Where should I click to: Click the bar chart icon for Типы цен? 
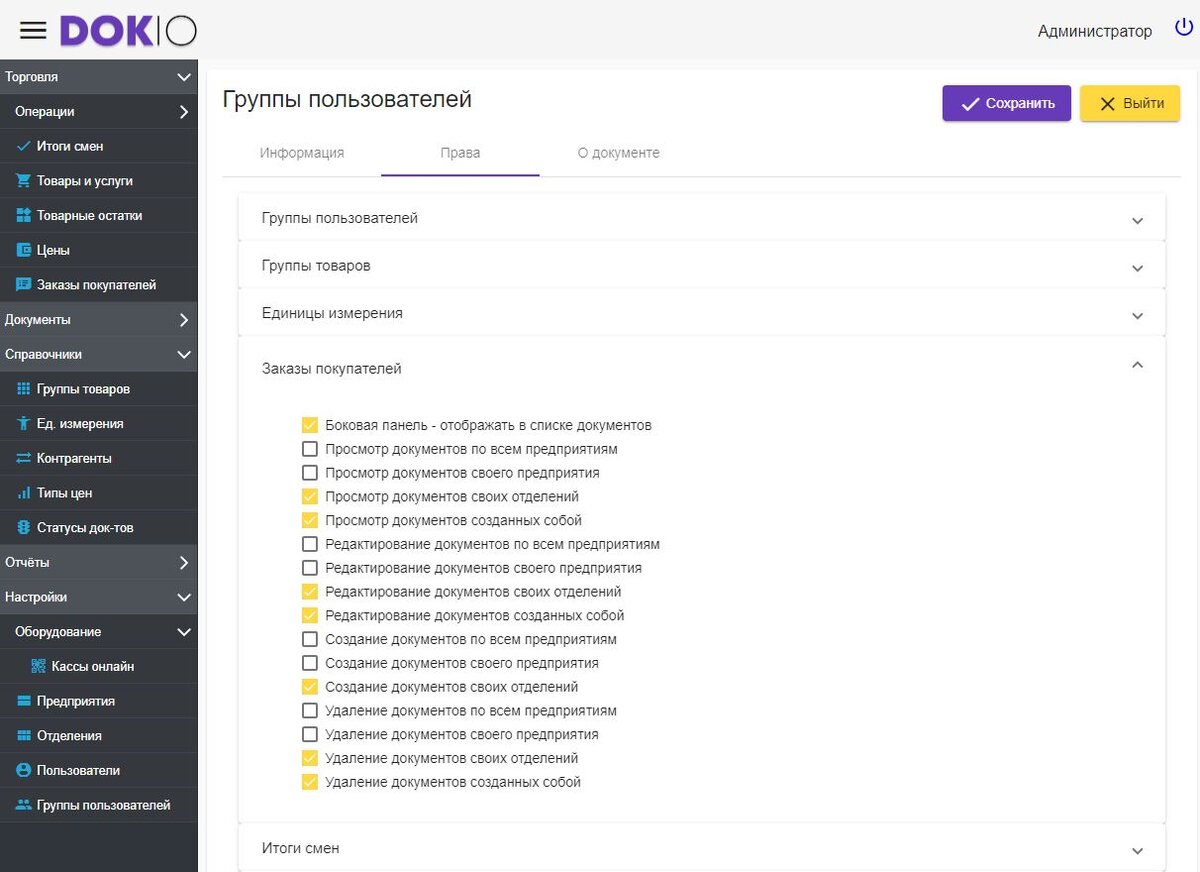coord(25,493)
